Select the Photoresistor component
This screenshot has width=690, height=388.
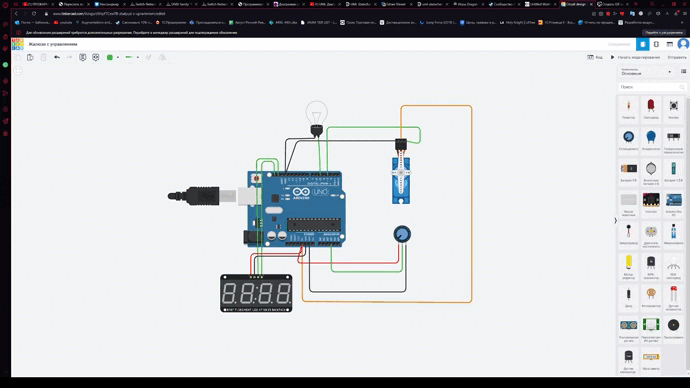coord(651,297)
